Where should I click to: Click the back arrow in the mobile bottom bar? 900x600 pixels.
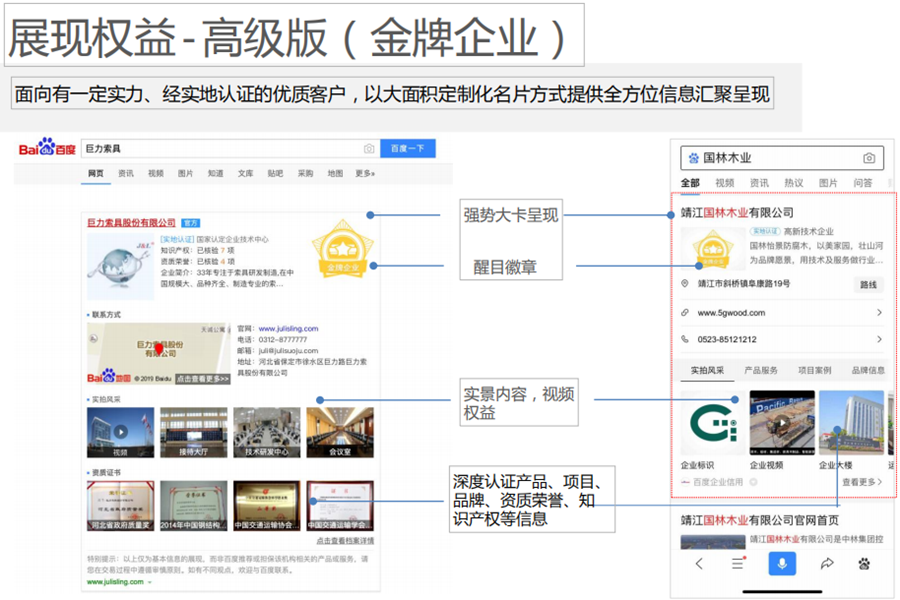699,563
